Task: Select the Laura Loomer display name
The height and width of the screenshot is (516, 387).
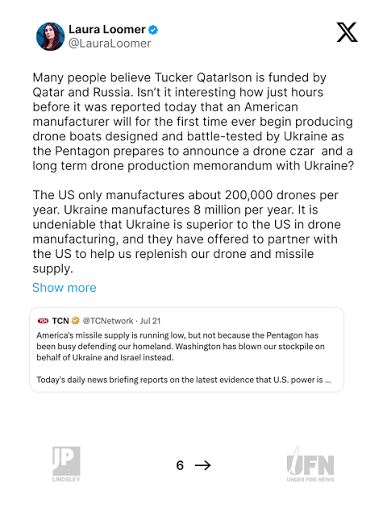Action: [x=107, y=29]
